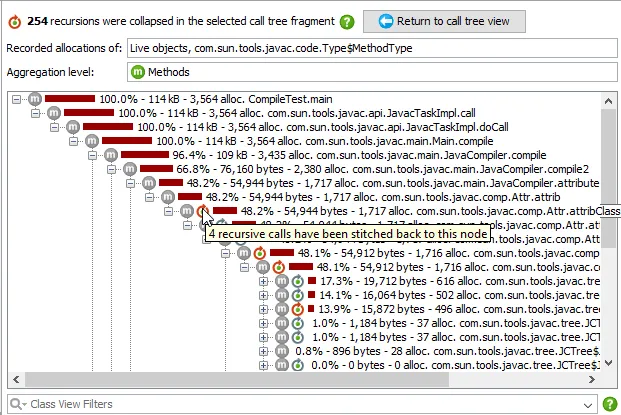Select the 66.8% JavaCompiler.compile2 row
This screenshot has height=415, width=621.
tap(383, 169)
